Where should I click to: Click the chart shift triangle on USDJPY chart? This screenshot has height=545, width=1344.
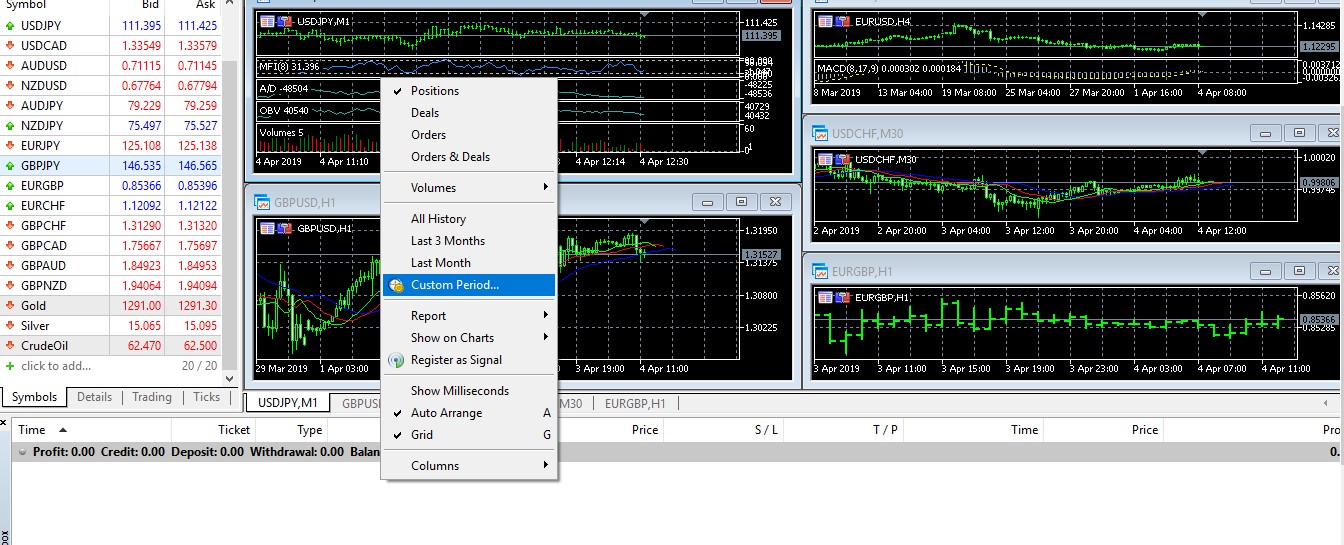tap(643, 14)
